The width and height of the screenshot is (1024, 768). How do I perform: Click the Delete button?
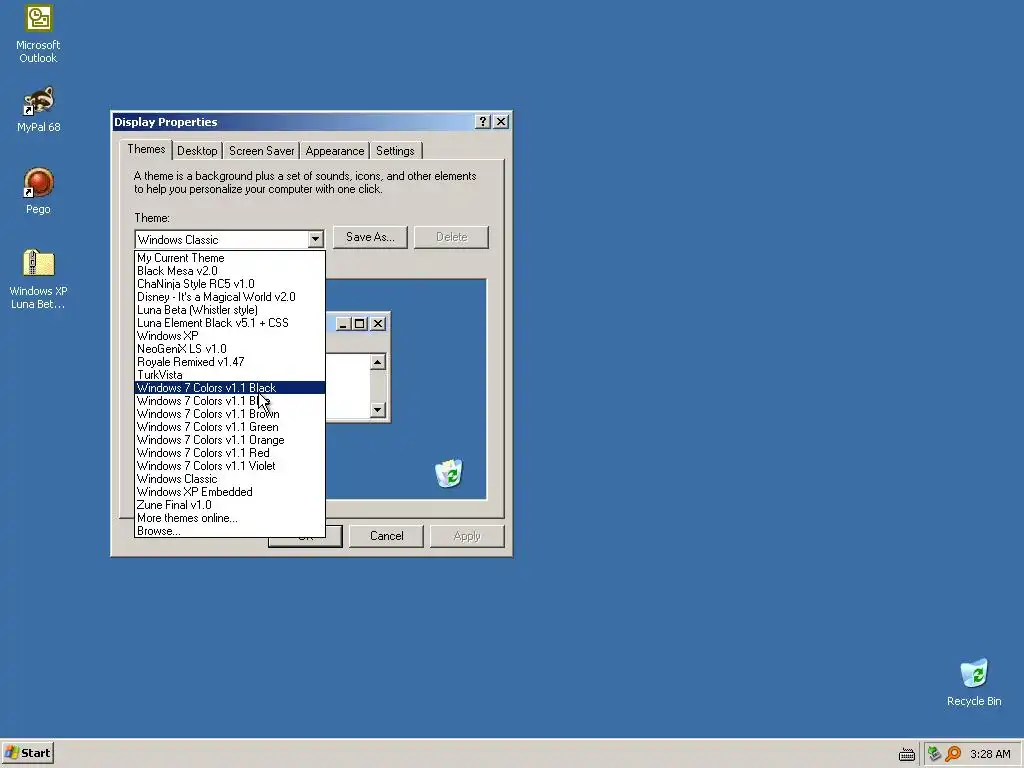coord(451,237)
